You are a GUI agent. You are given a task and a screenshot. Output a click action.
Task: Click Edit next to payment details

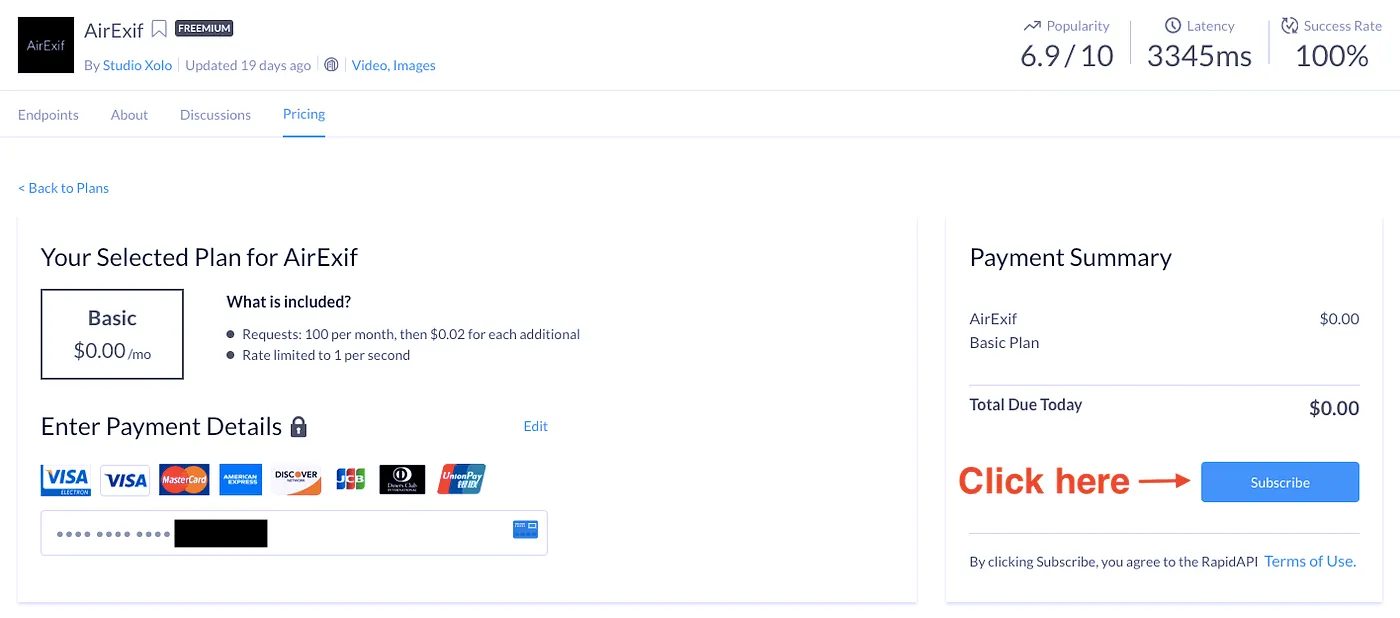click(536, 426)
